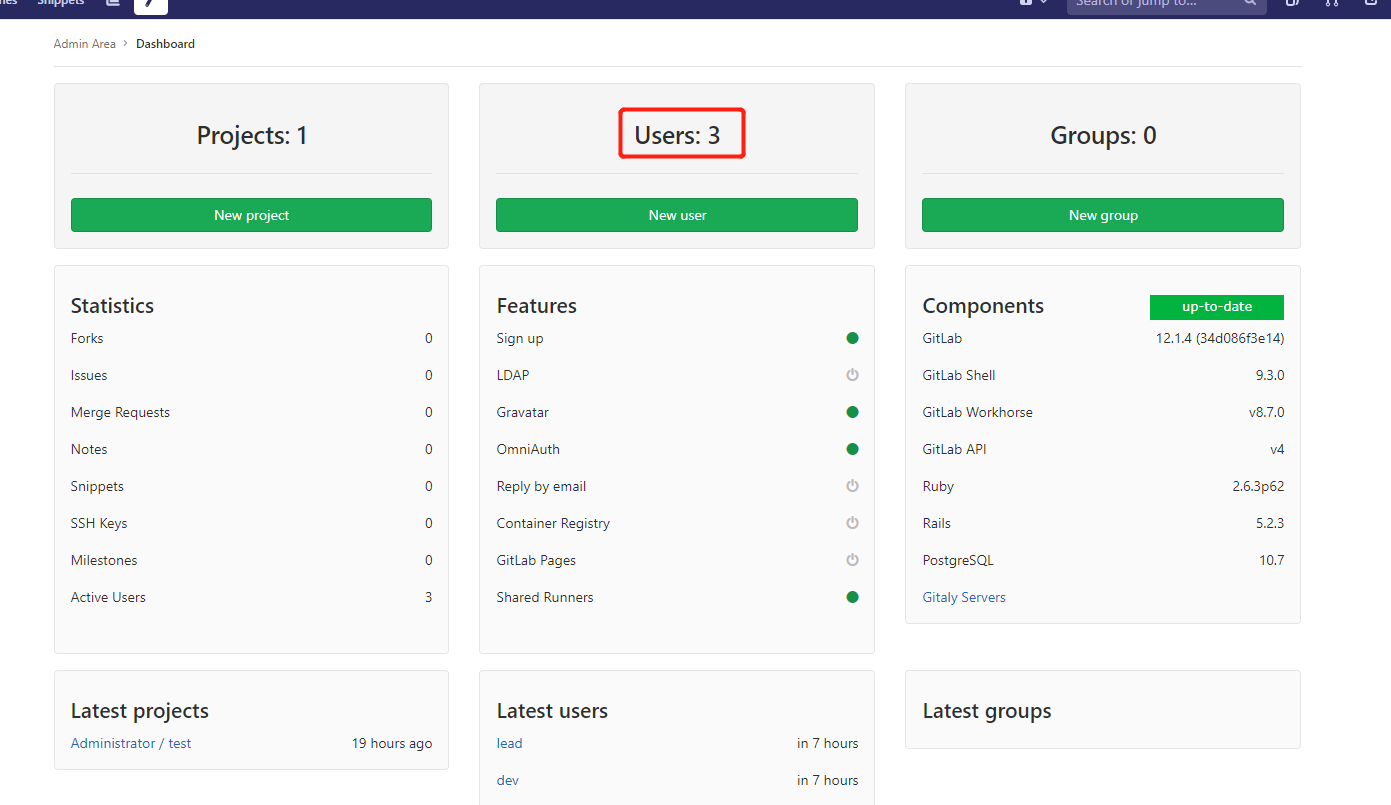Image resolution: width=1391 pixels, height=805 pixels.
Task: Click the Gravatar enabled status dot
Action: point(852,412)
